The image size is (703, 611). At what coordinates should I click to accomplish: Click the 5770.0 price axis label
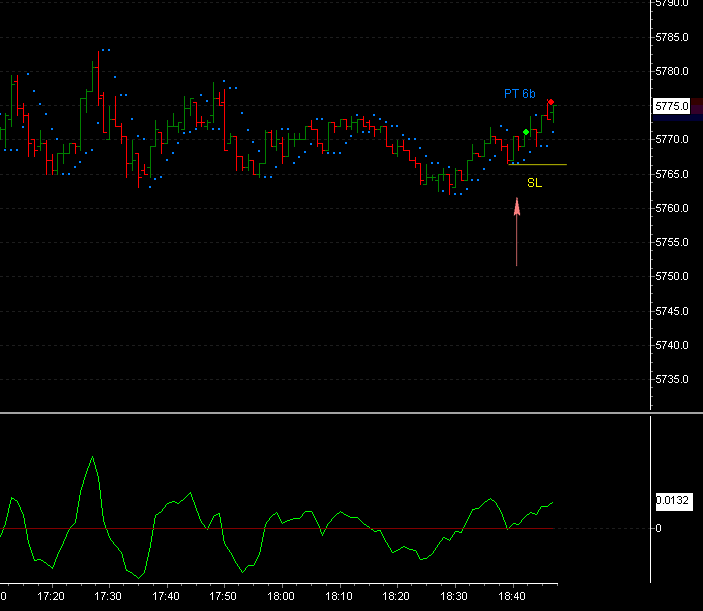(x=672, y=139)
